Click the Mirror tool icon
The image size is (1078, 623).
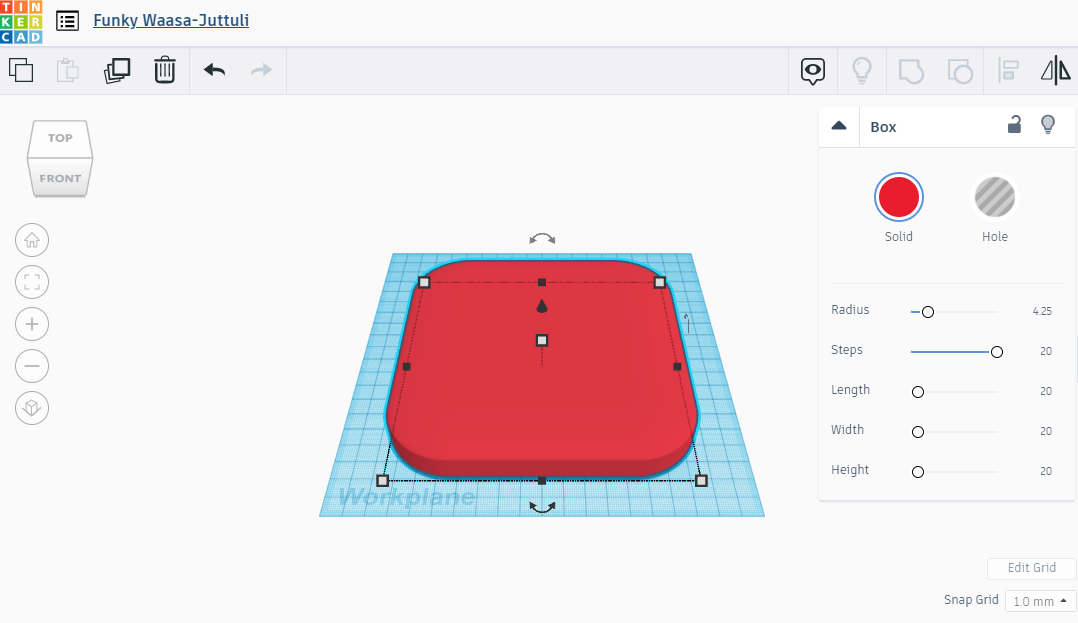1055,71
